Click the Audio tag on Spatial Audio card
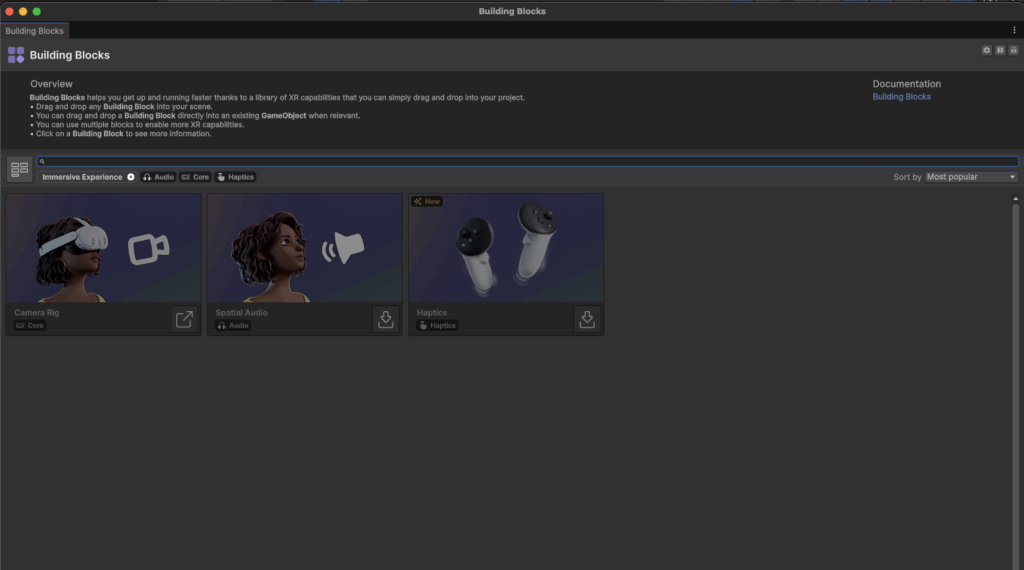This screenshot has height=570, width=1024. coord(233,325)
